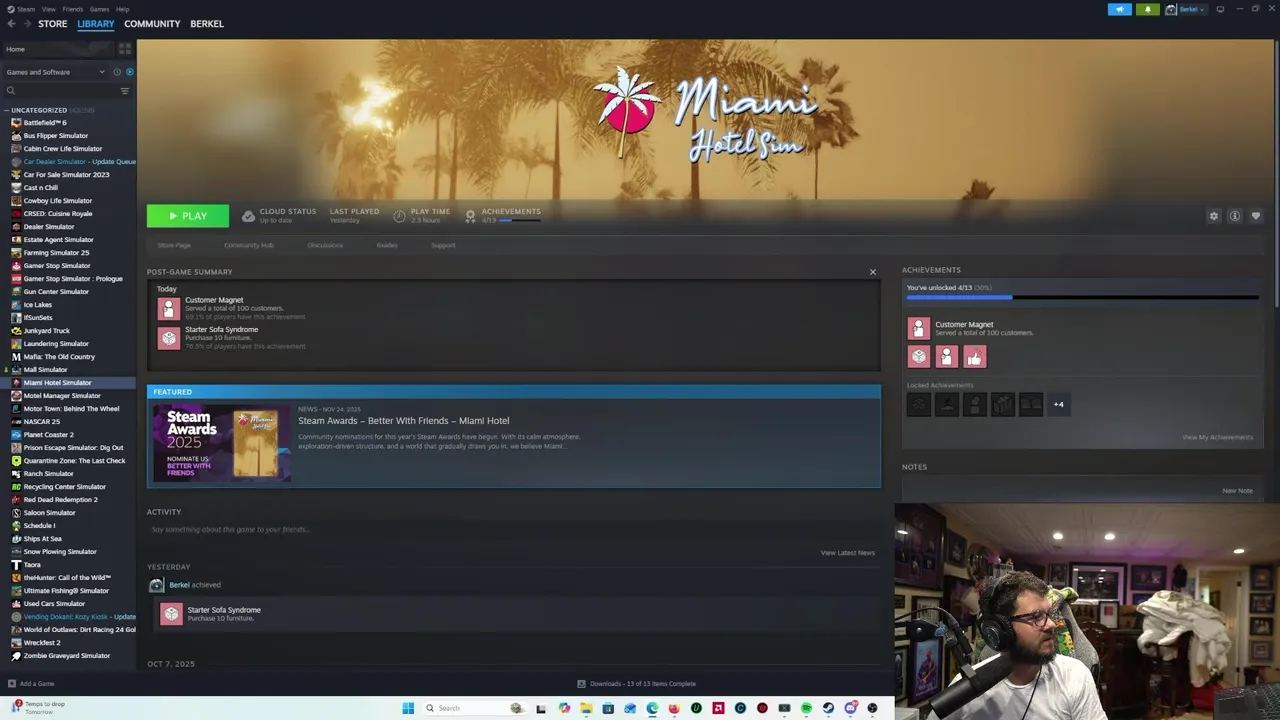This screenshot has width=1280, height=720.
Task: Open the Berkel account dropdown
Action: 1187,9
